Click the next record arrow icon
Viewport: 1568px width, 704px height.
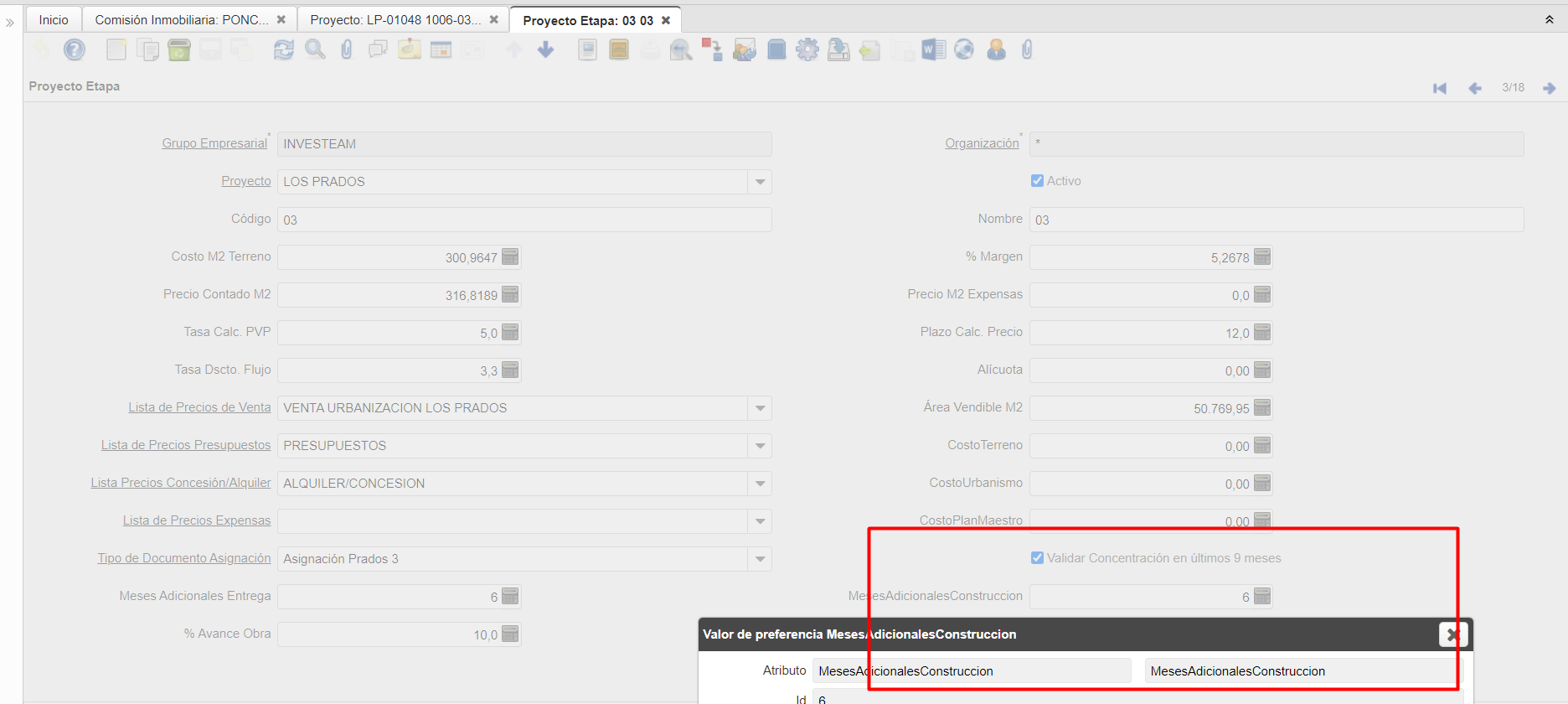(1549, 88)
